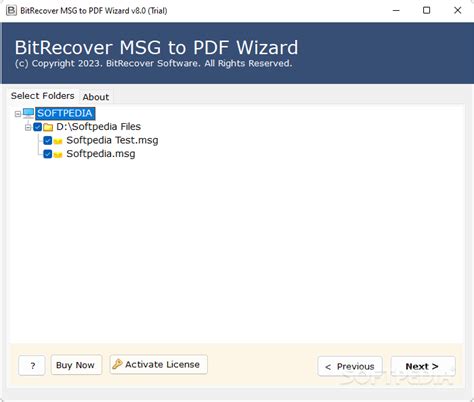Image resolution: width=474 pixels, height=402 pixels.
Task: Maximize the BitRecover window
Action: [426, 10]
